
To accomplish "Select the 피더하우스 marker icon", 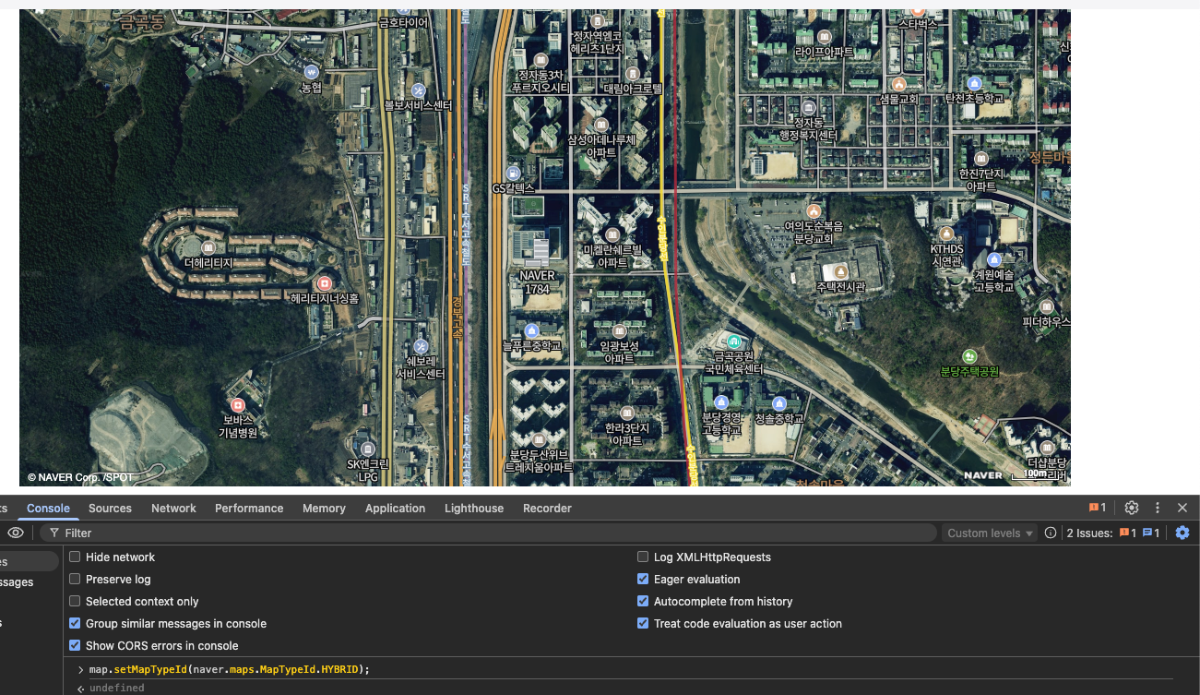I will pos(1047,306).
